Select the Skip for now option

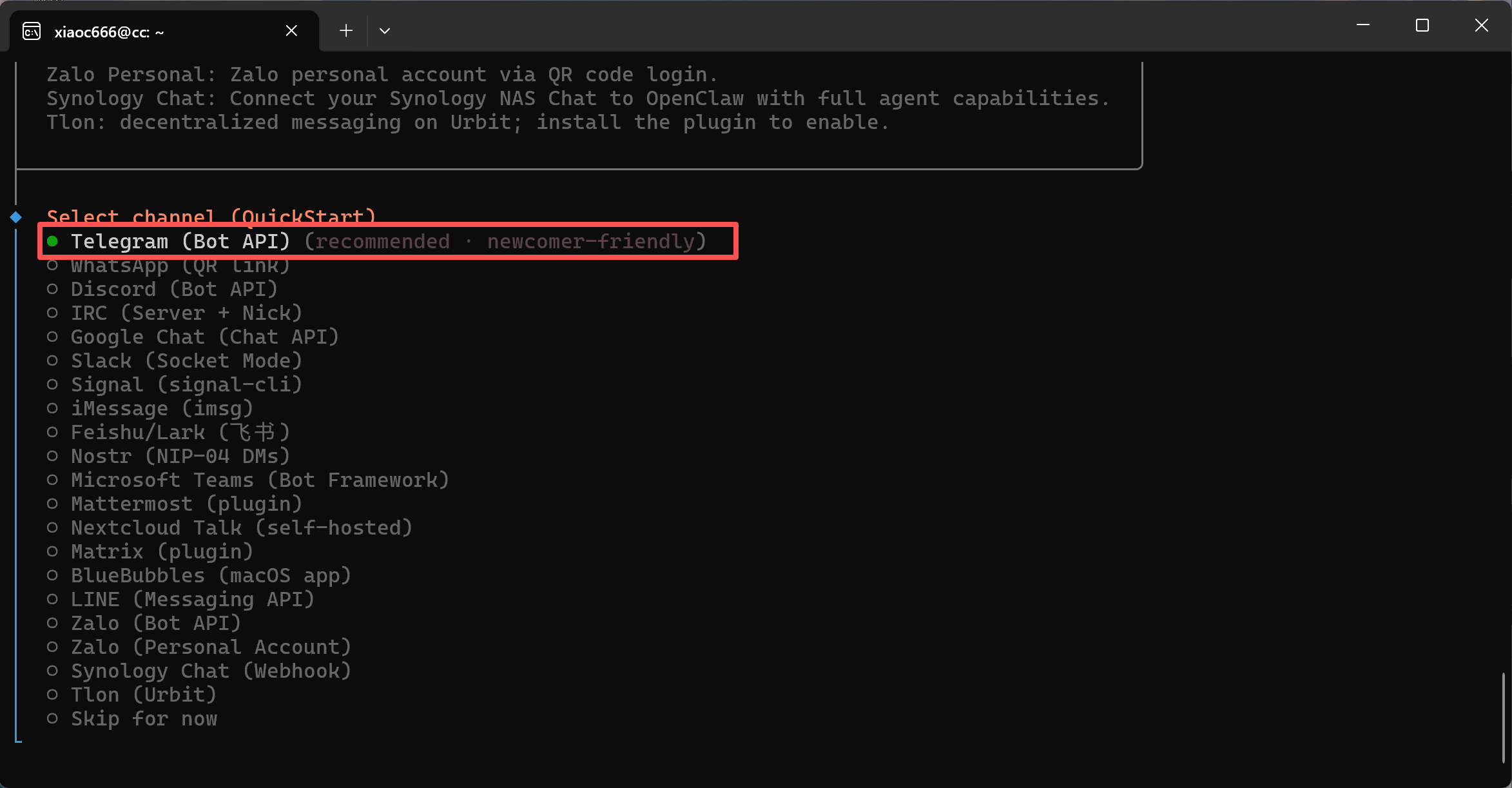click(144, 719)
